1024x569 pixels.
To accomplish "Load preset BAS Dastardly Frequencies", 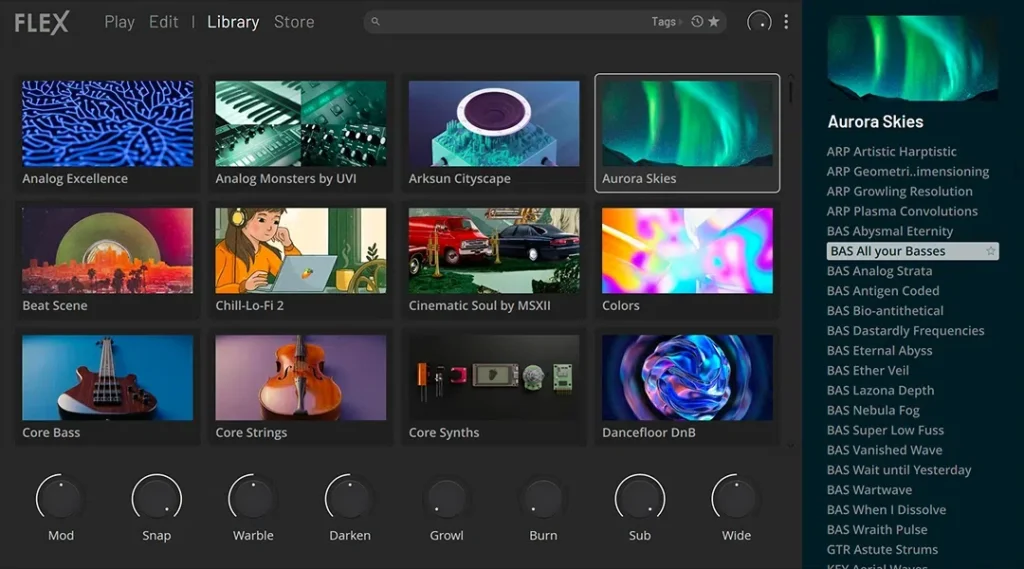I will coord(905,331).
